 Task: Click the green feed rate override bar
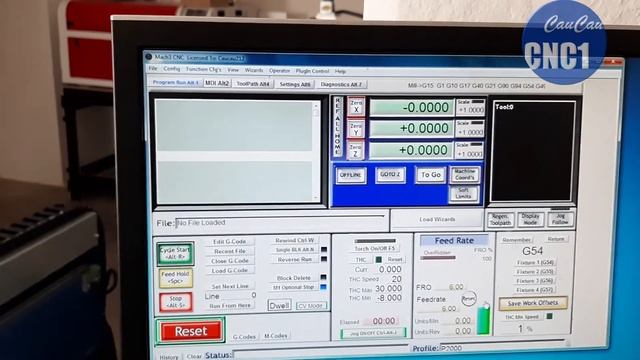pos(484,319)
